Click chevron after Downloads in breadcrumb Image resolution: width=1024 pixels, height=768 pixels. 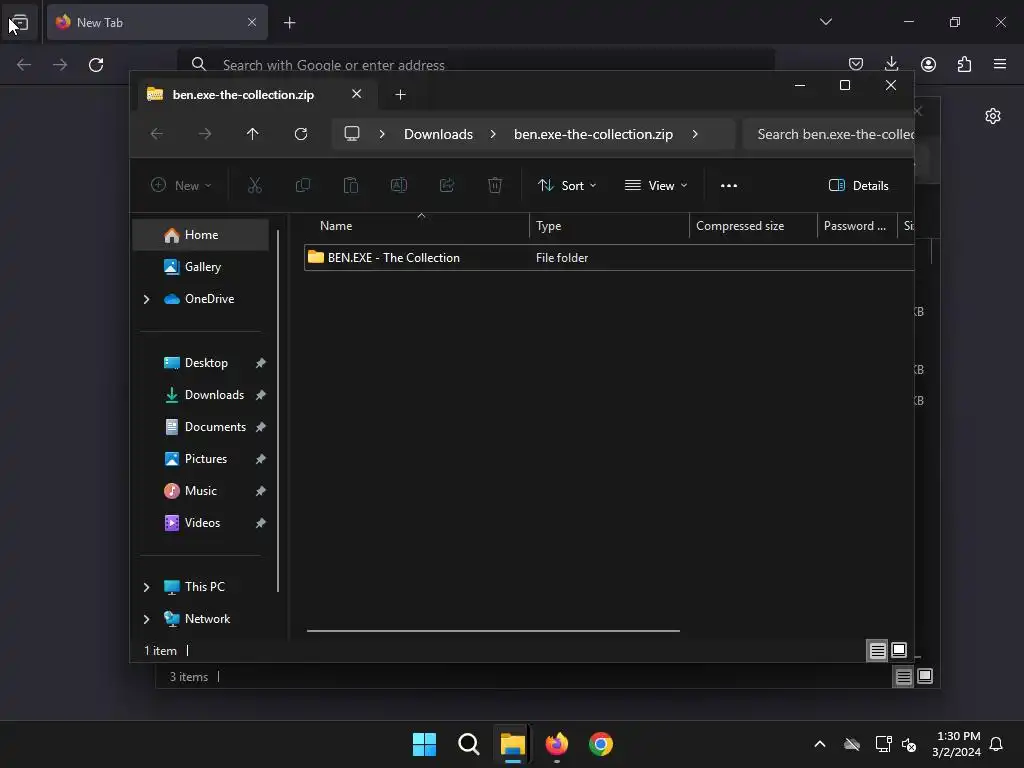(493, 134)
